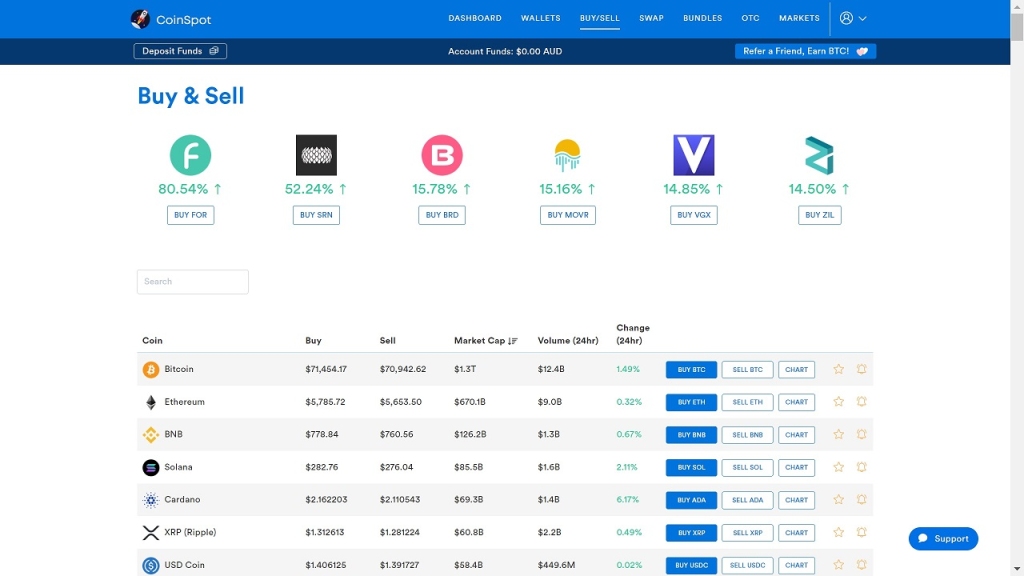1024x576 pixels.
Task: Favorite XRP with the star
Action: point(839,532)
